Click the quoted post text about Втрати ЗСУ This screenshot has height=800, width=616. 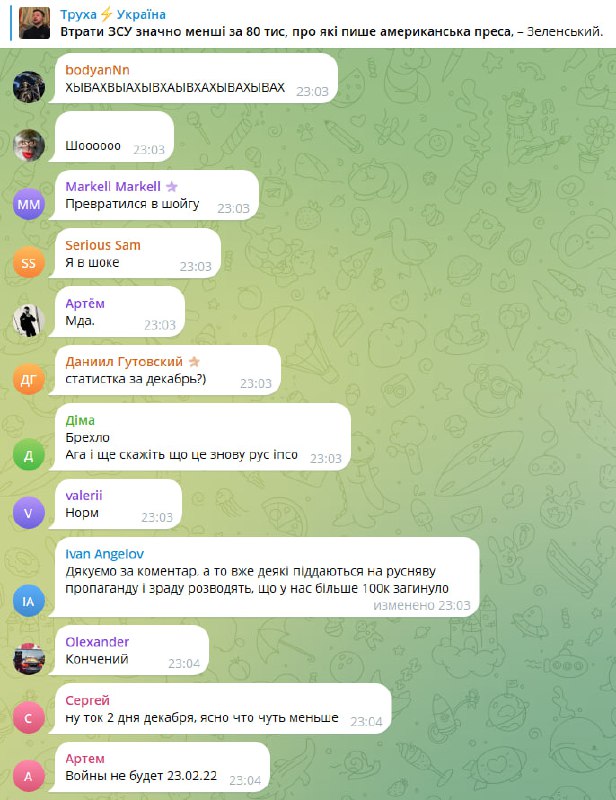[332, 32]
